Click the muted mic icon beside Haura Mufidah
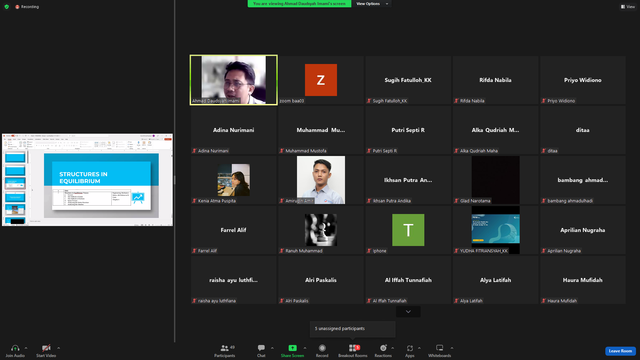Image resolution: width=640 pixels, height=360 pixels. pos(544,301)
